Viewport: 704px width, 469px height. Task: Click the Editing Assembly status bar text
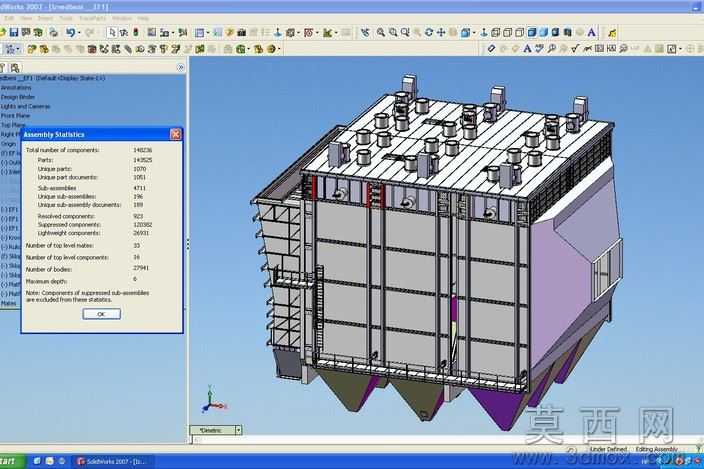coord(656,449)
